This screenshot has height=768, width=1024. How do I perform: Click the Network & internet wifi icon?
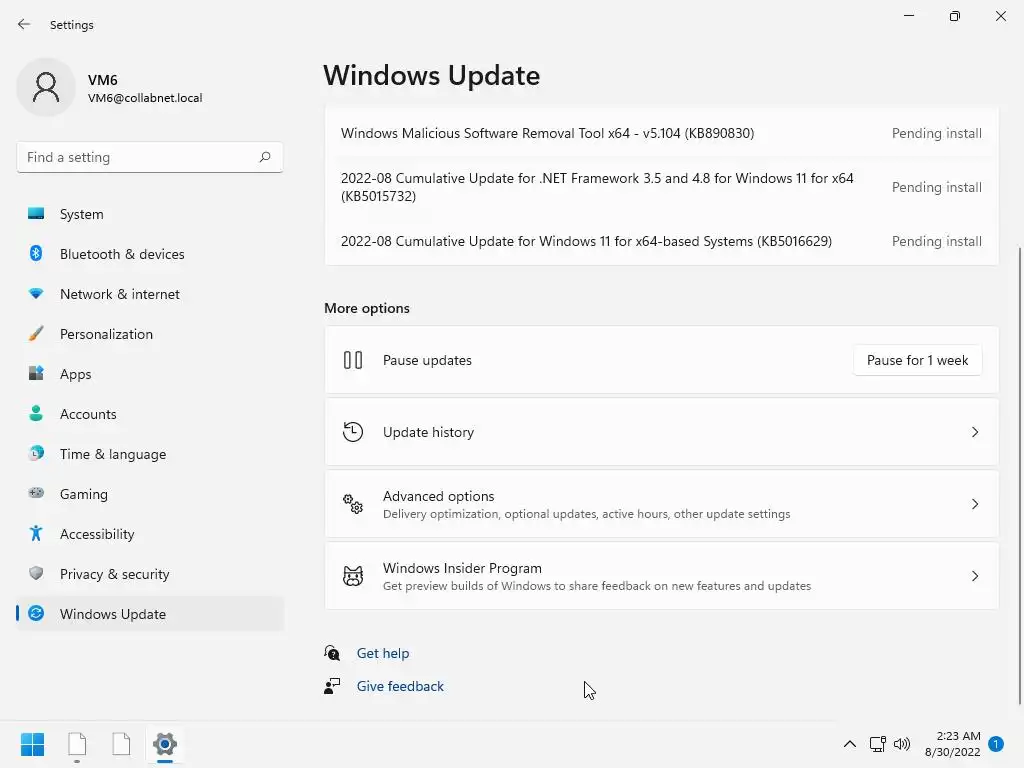click(36, 294)
